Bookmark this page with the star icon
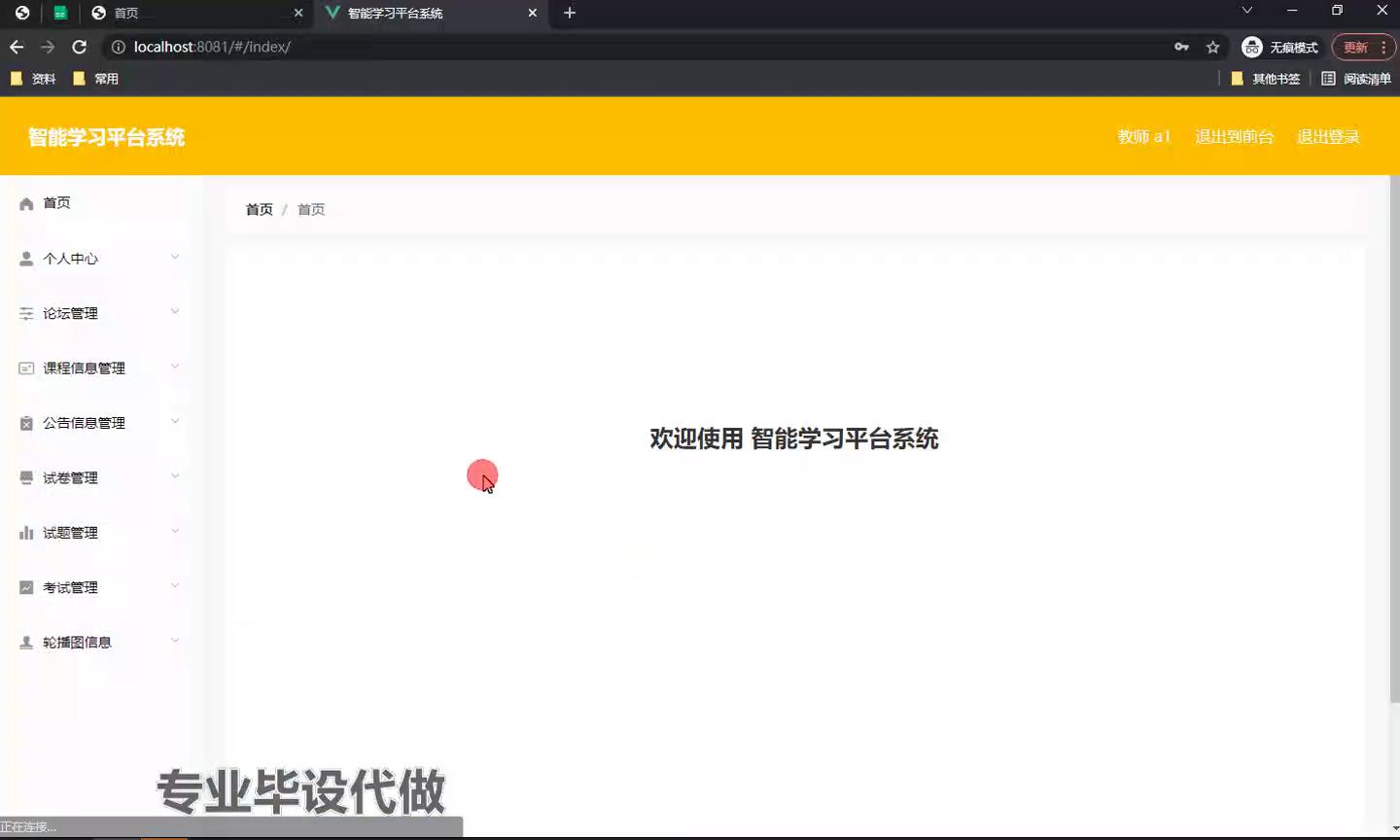1400x840 pixels. [x=1212, y=47]
